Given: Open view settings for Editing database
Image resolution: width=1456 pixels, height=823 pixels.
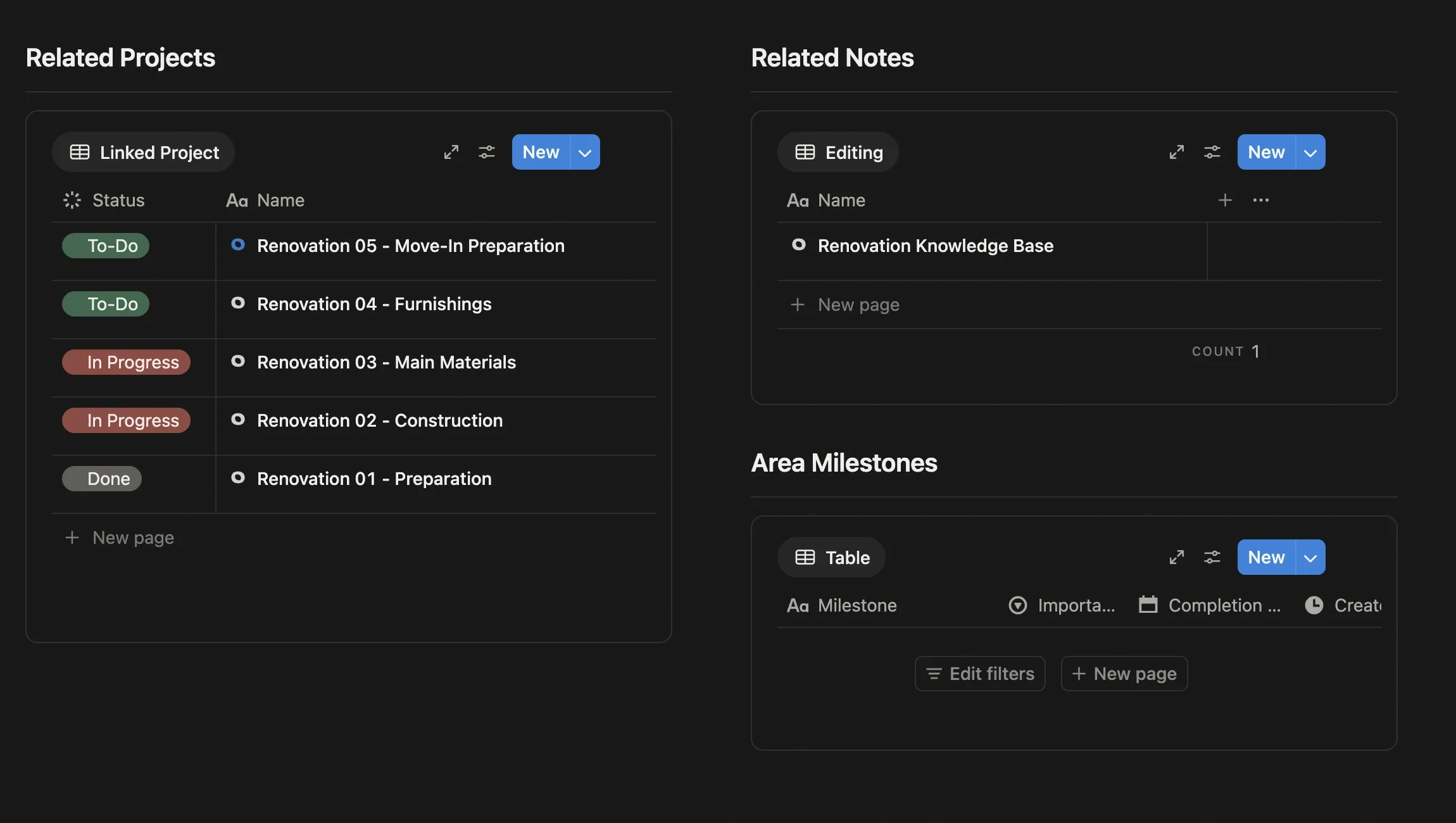Looking at the screenshot, I should click(1212, 152).
